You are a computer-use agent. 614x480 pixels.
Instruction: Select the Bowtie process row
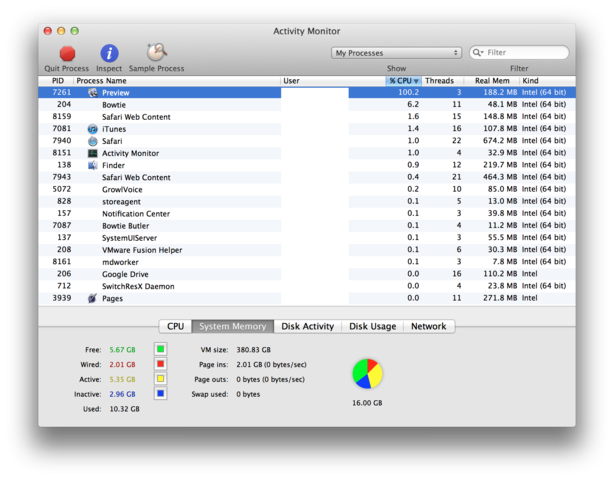pyautogui.click(x=307, y=105)
